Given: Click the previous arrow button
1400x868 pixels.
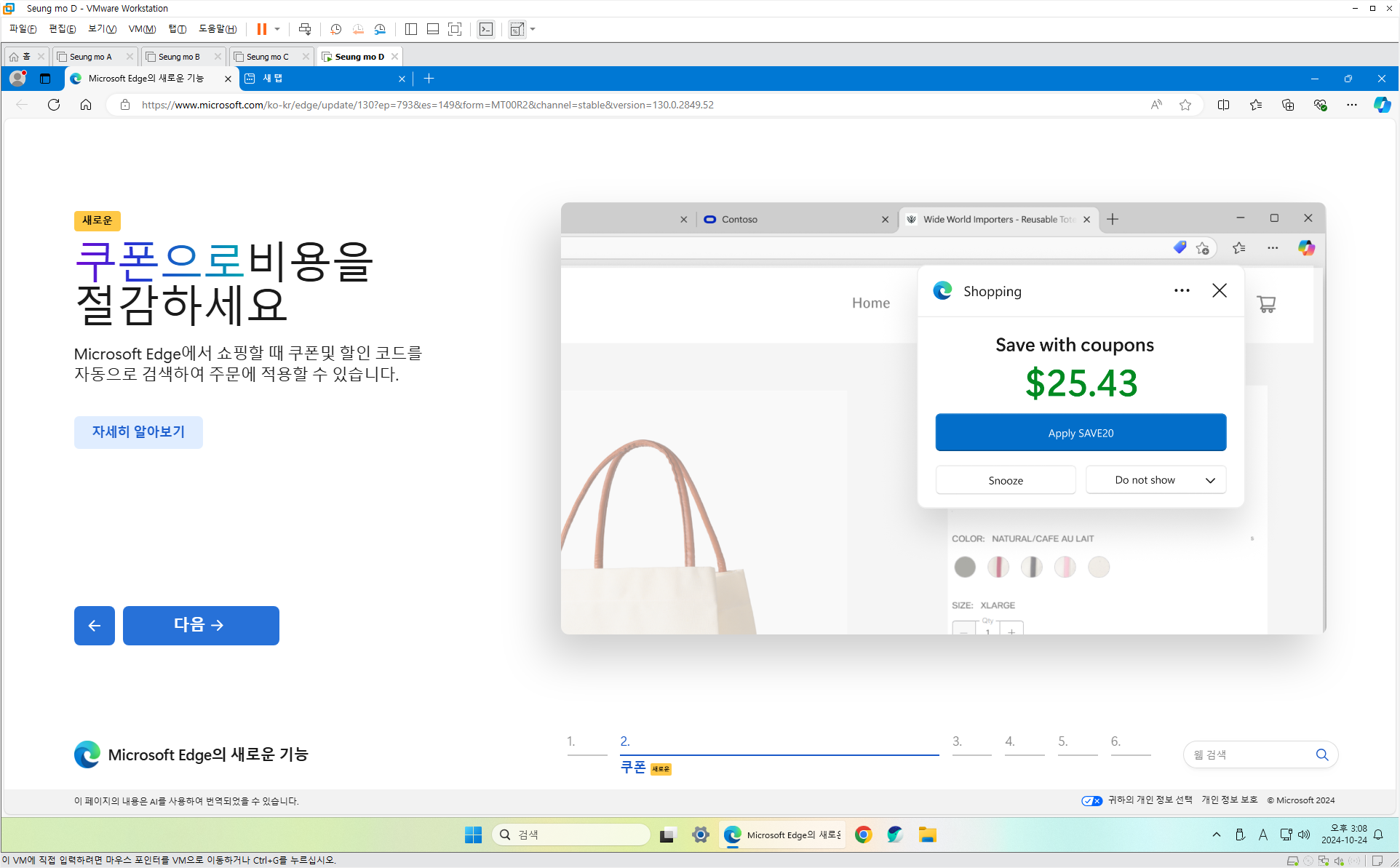Looking at the screenshot, I should [x=95, y=626].
